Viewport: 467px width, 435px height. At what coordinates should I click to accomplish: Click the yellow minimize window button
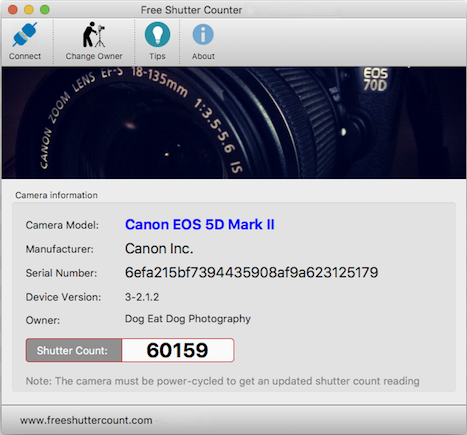[29, 10]
